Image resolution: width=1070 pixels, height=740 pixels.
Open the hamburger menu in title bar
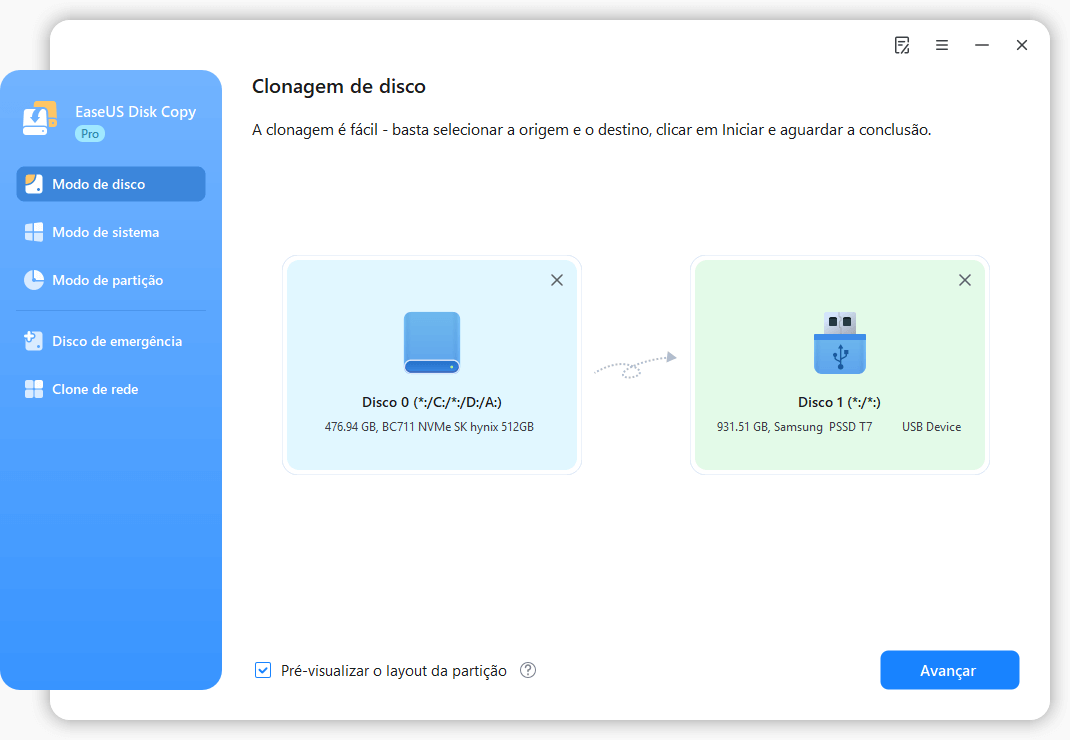click(942, 45)
